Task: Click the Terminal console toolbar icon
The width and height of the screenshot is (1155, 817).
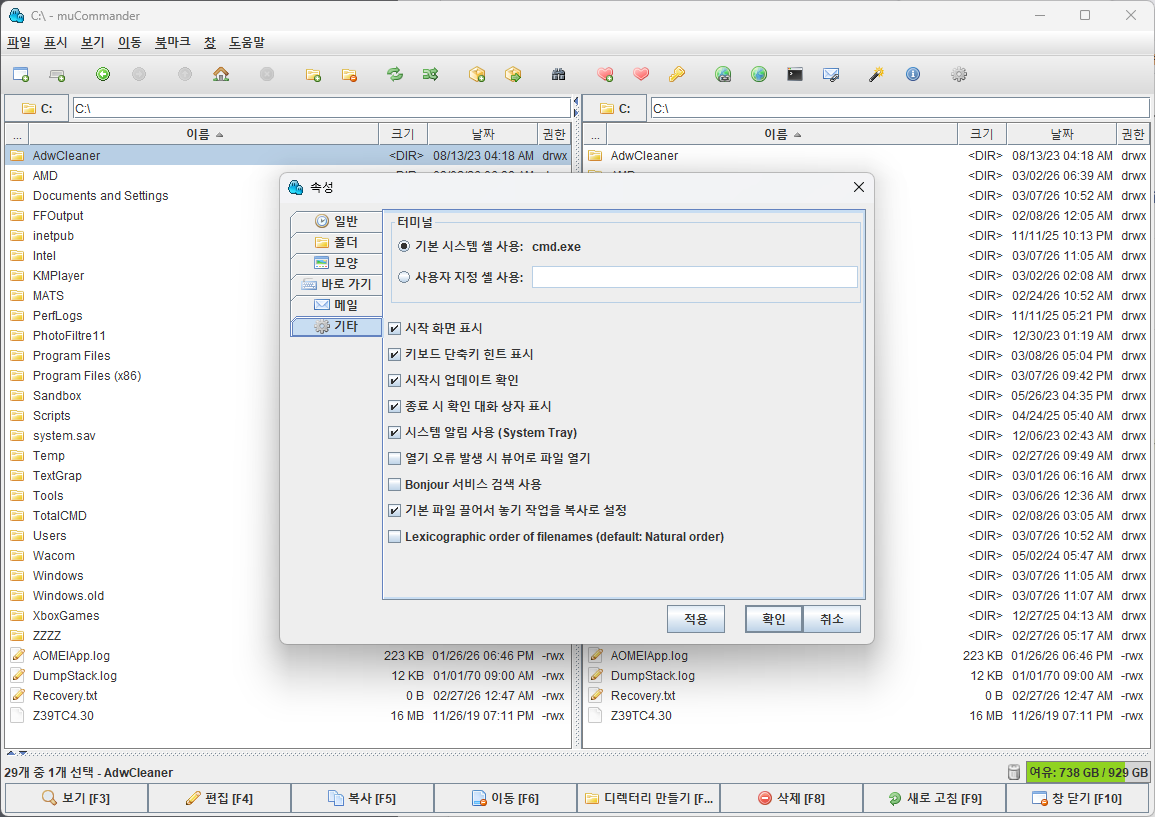Action: [x=795, y=74]
